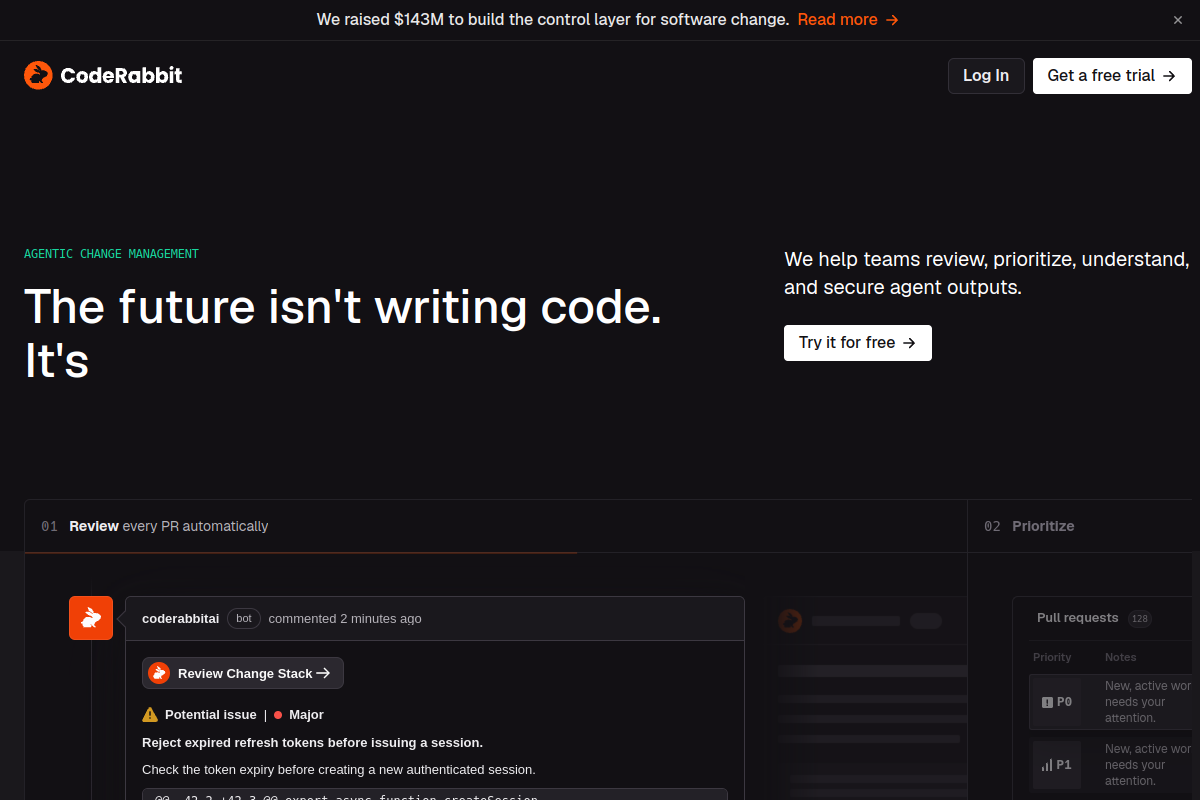
Task: Click the 'We help teams review' tagline
Action: pyautogui.click(x=987, y=273)
